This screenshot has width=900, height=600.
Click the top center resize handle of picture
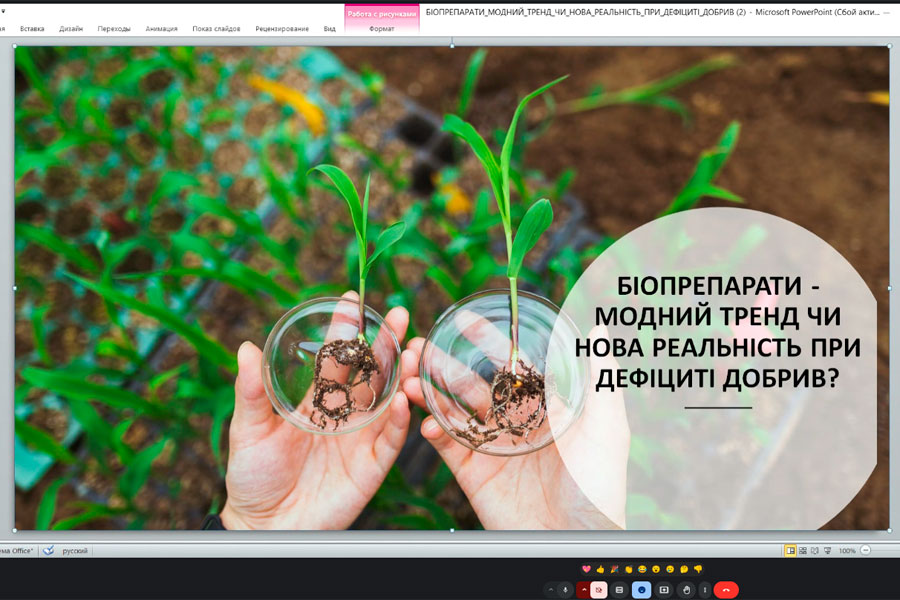click(452, 45)
